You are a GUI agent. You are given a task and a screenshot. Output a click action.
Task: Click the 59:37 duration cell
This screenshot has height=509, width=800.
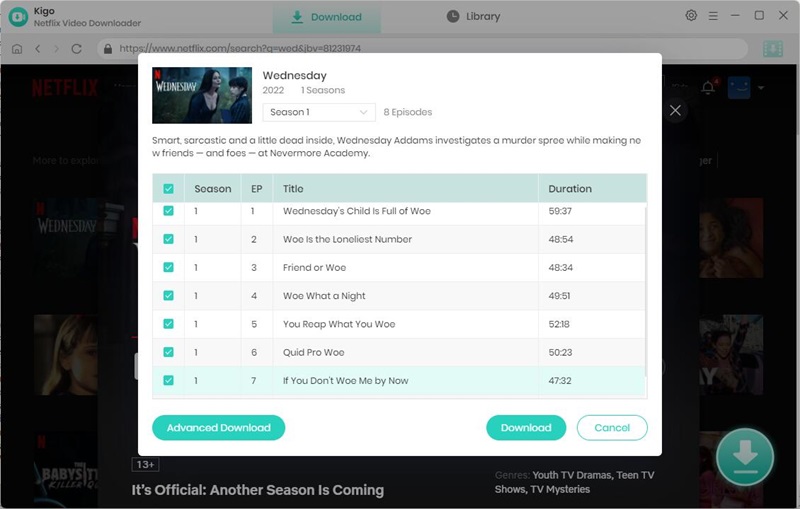coord(560,211)
